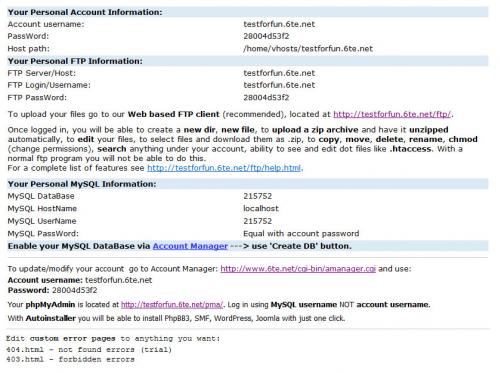Click the 'FTP Server/Host:' label

coord(42,73)
